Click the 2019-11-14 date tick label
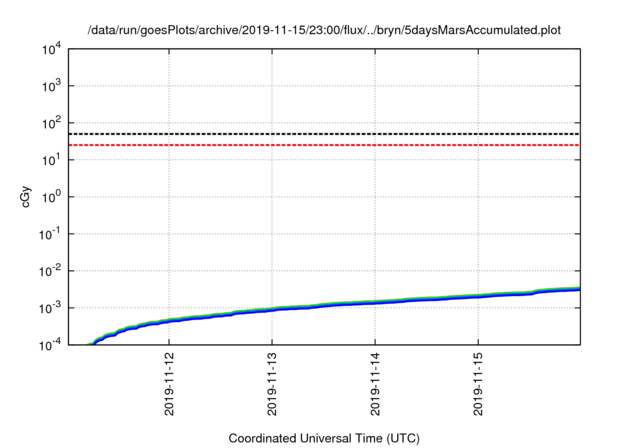Image resolution: width=640 pixels, height=448 pixels. [375, 384]
